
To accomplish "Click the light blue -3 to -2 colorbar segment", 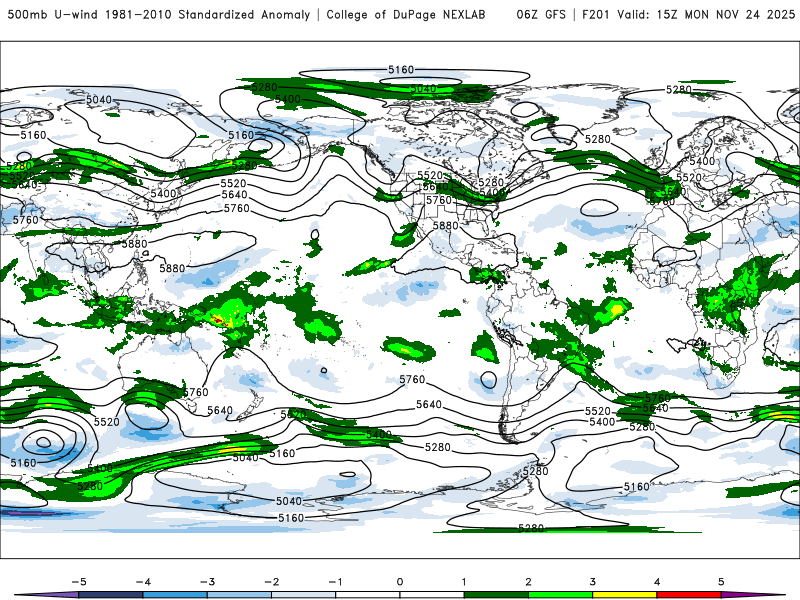I will click(239, 595).
